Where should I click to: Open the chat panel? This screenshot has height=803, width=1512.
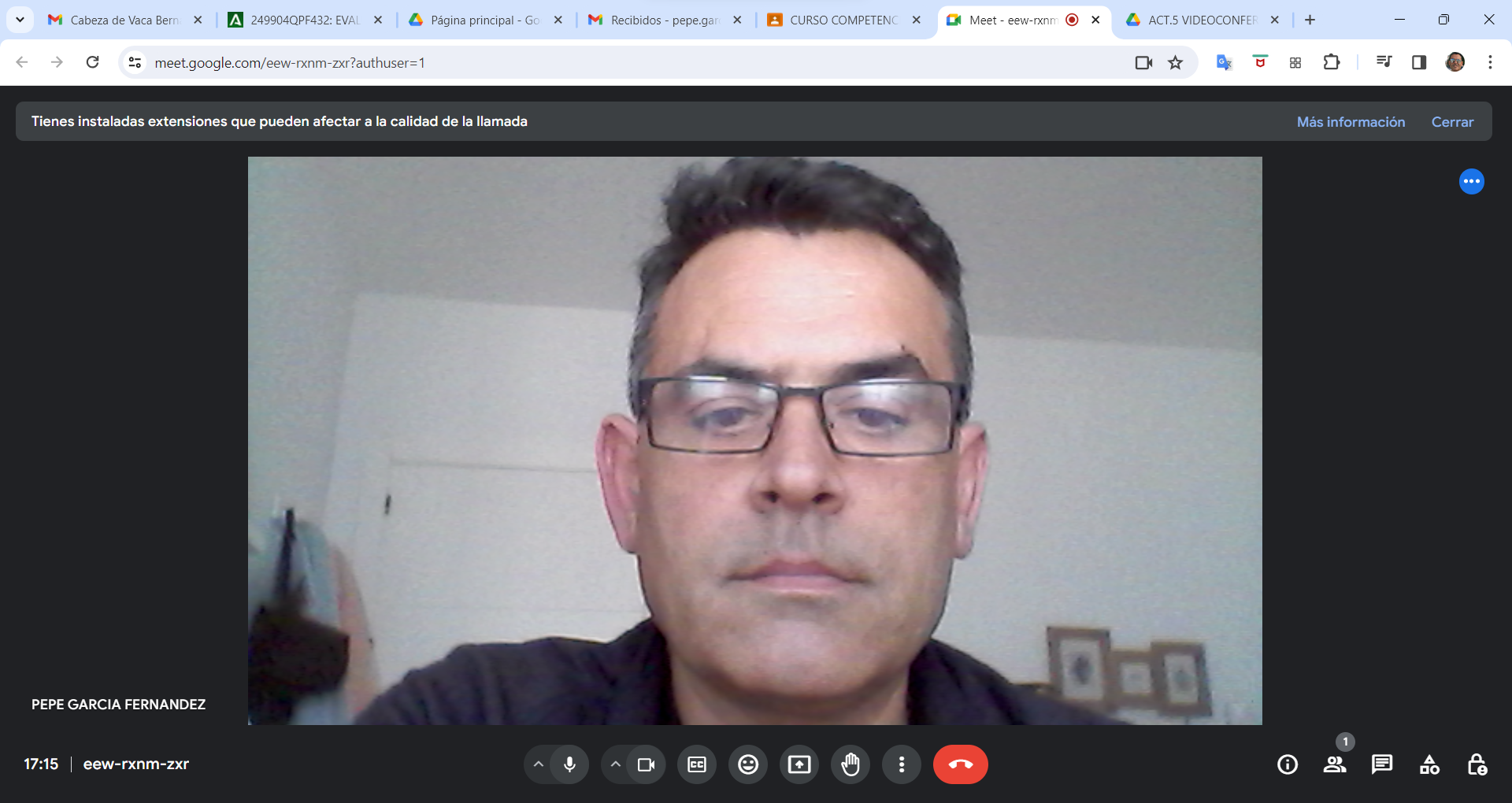coord(1382,764)
